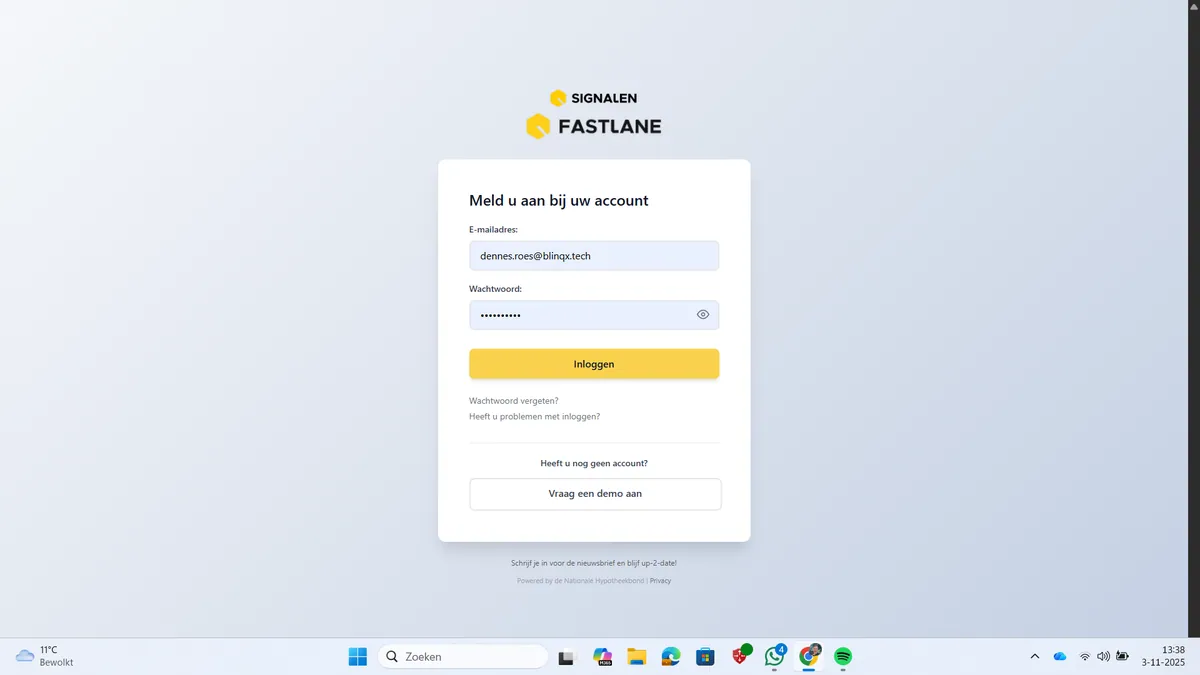Show the password with the eye icon
The image size is (1200, 675).
(x=703, y=315)
